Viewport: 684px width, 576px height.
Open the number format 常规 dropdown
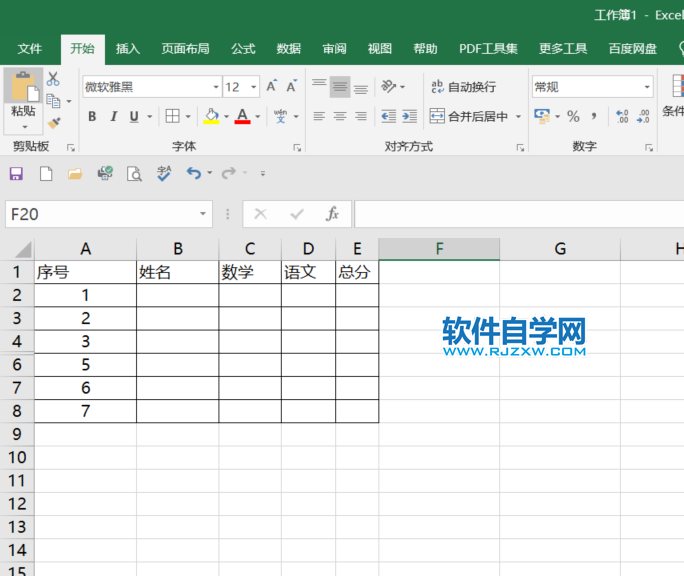pos(647,87)
